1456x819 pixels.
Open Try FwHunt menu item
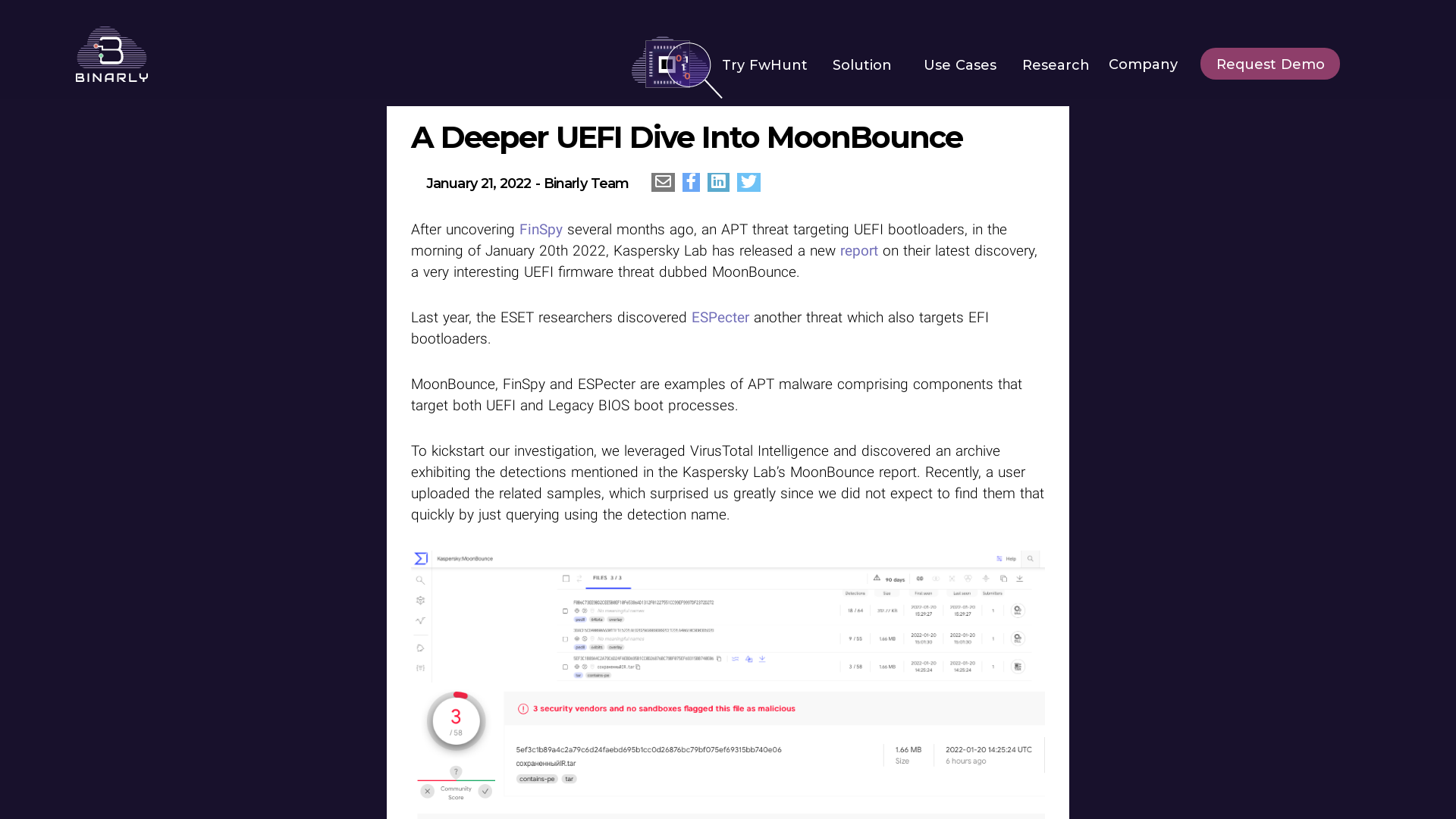pyautogui.click(x=764, y=65)
